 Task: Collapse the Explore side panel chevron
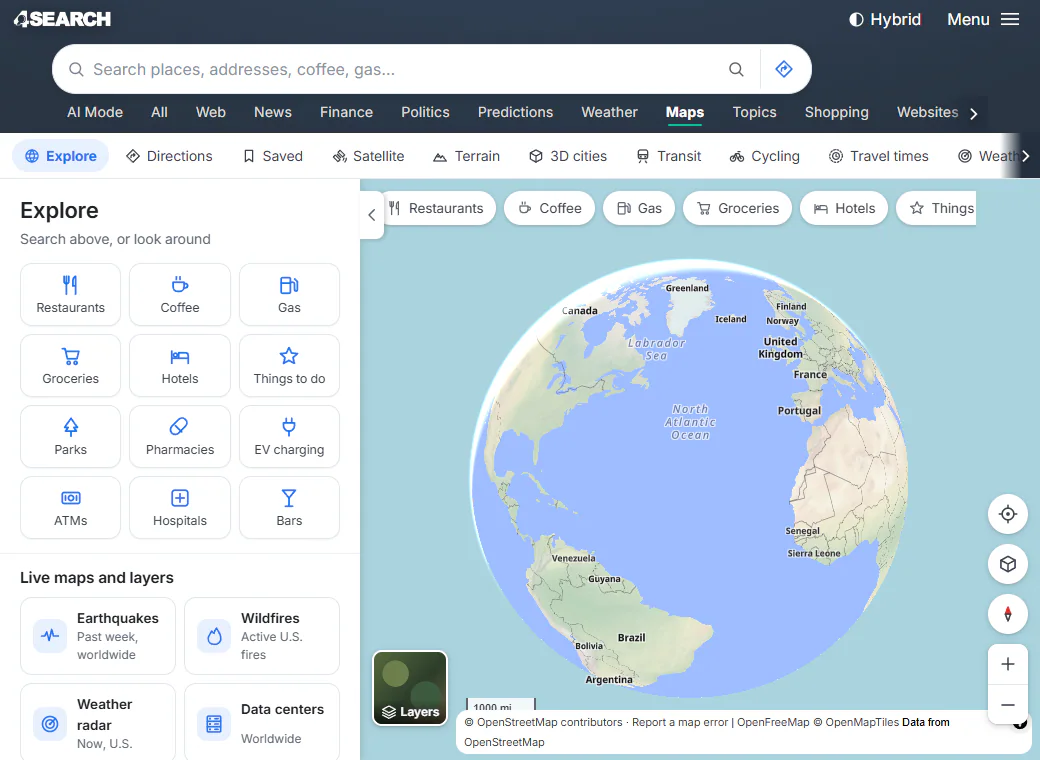tap(371, 215)
